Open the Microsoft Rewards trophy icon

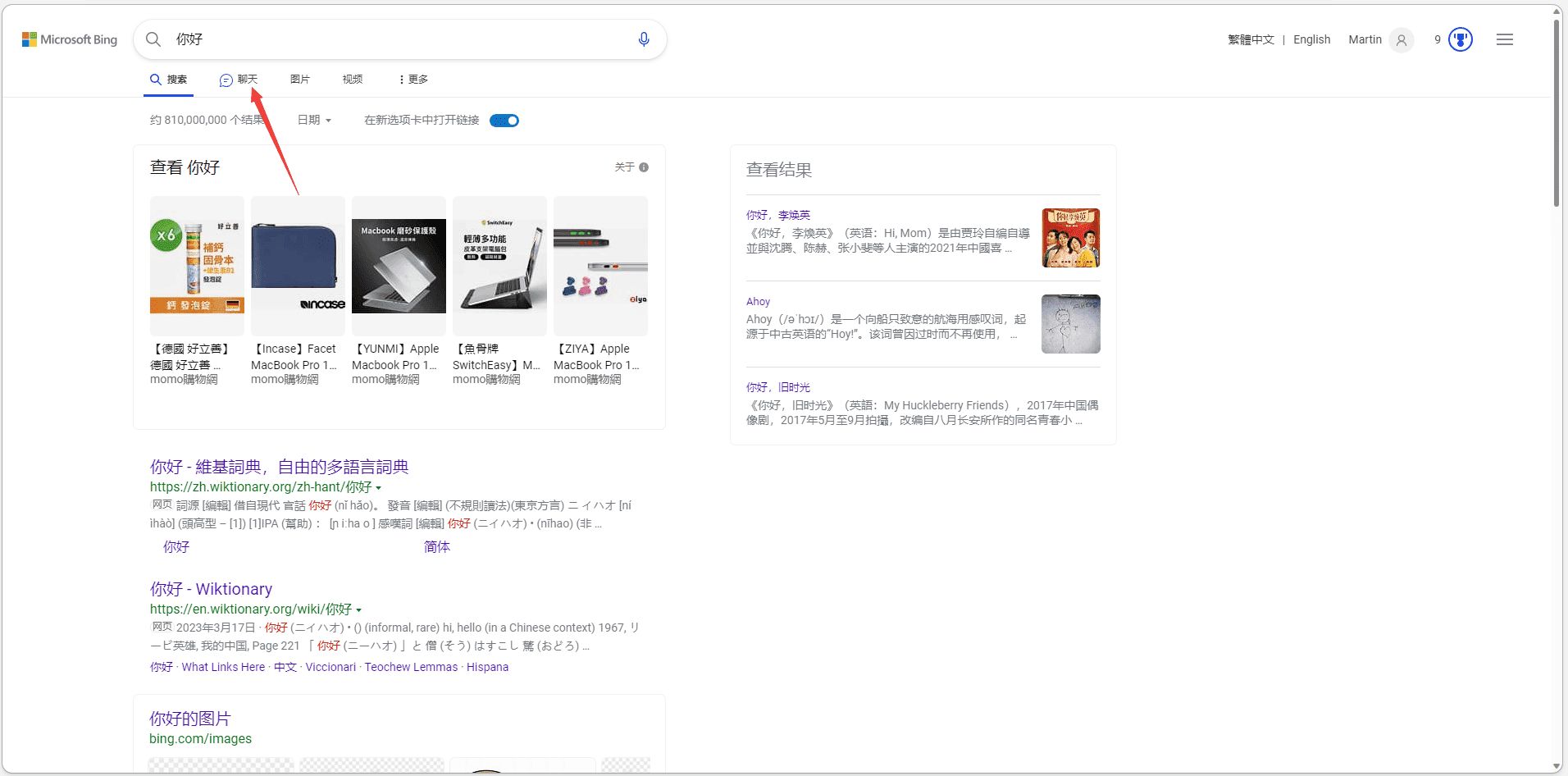pos(1461,39)
